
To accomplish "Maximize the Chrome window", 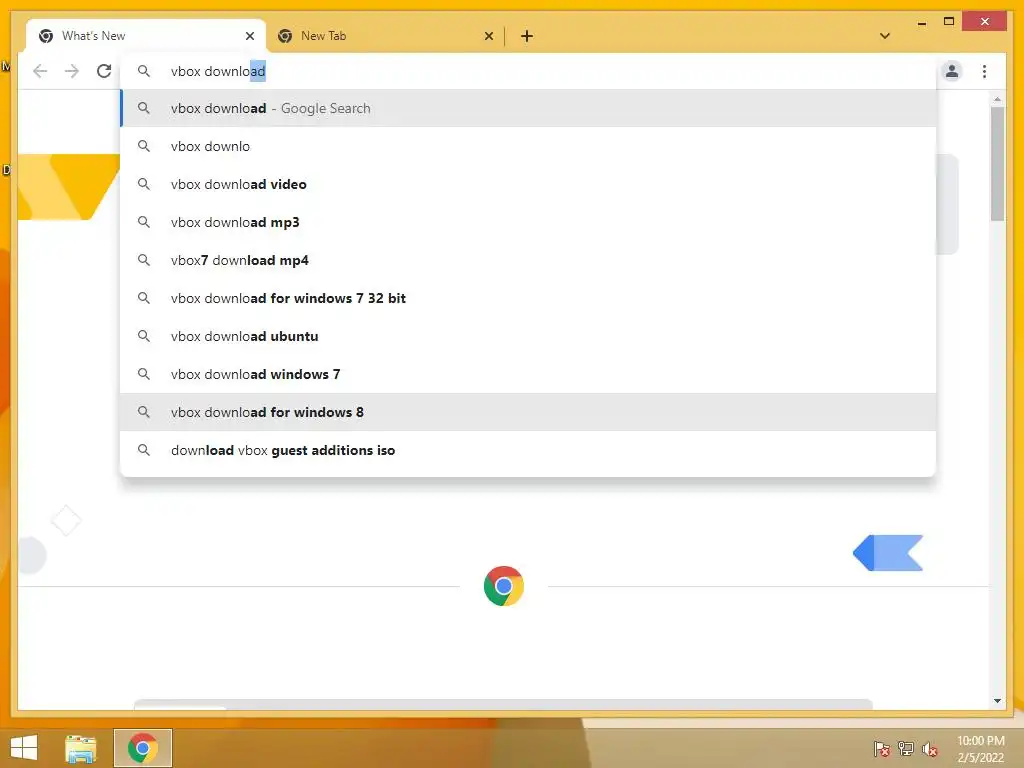I will click(949, 22).
